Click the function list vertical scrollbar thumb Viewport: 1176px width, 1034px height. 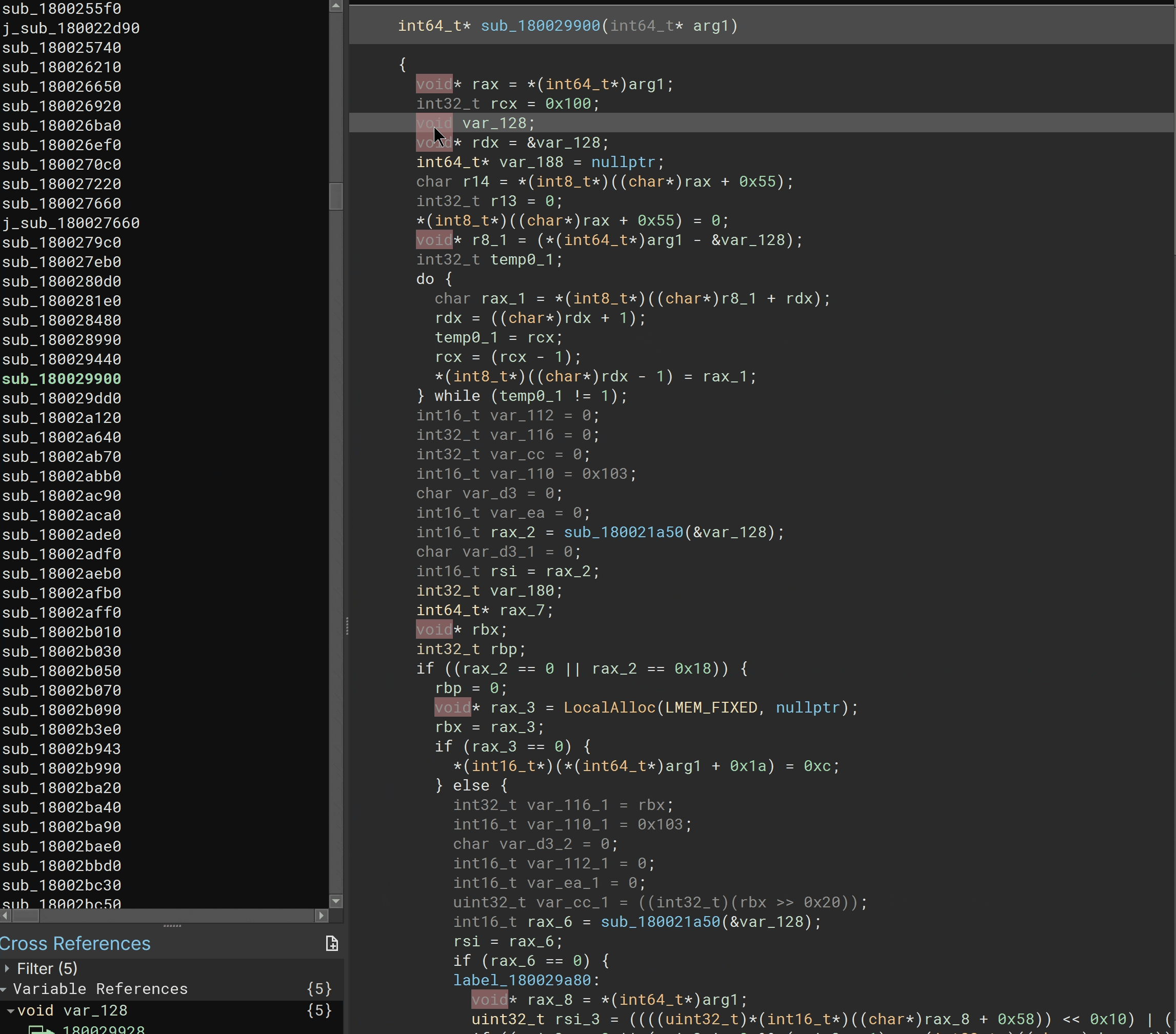click(x=335, y=195)
